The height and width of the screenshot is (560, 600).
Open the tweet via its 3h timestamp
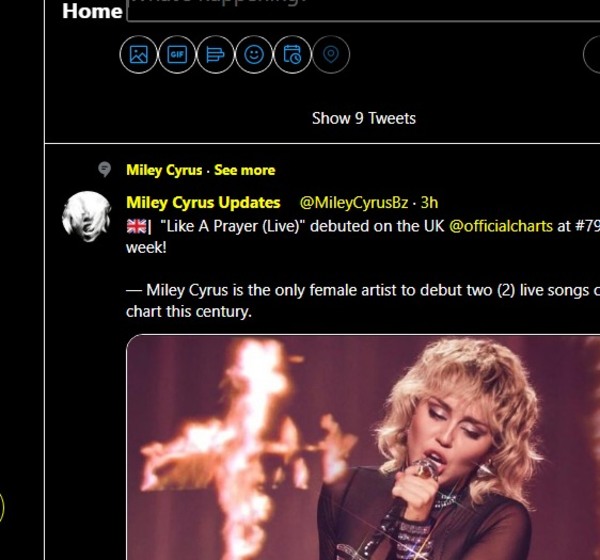(x=429, y=202)
